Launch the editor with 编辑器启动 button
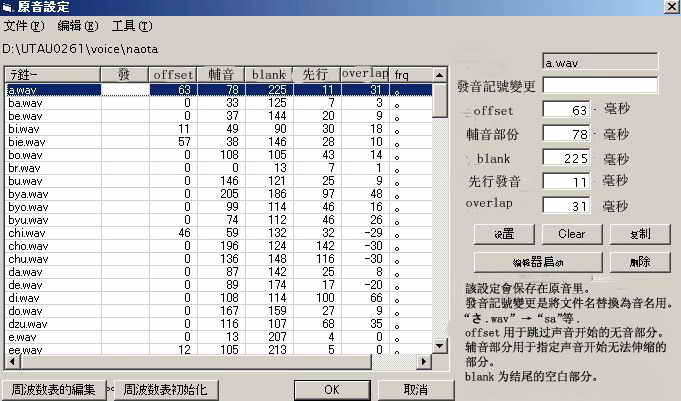This screenshot has width=681, height=401. tap(538, 262)
